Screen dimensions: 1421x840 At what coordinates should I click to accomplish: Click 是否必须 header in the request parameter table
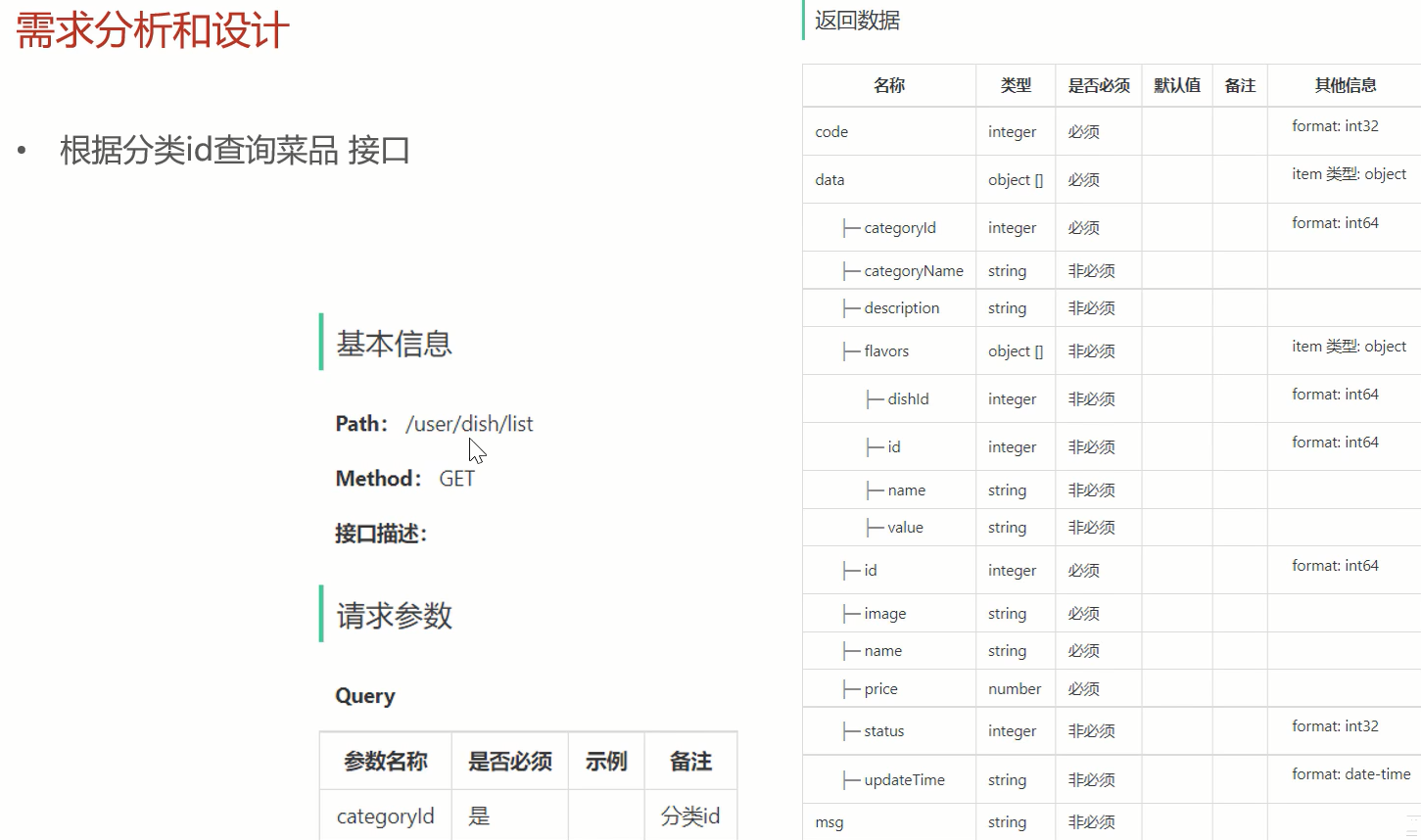510,762
